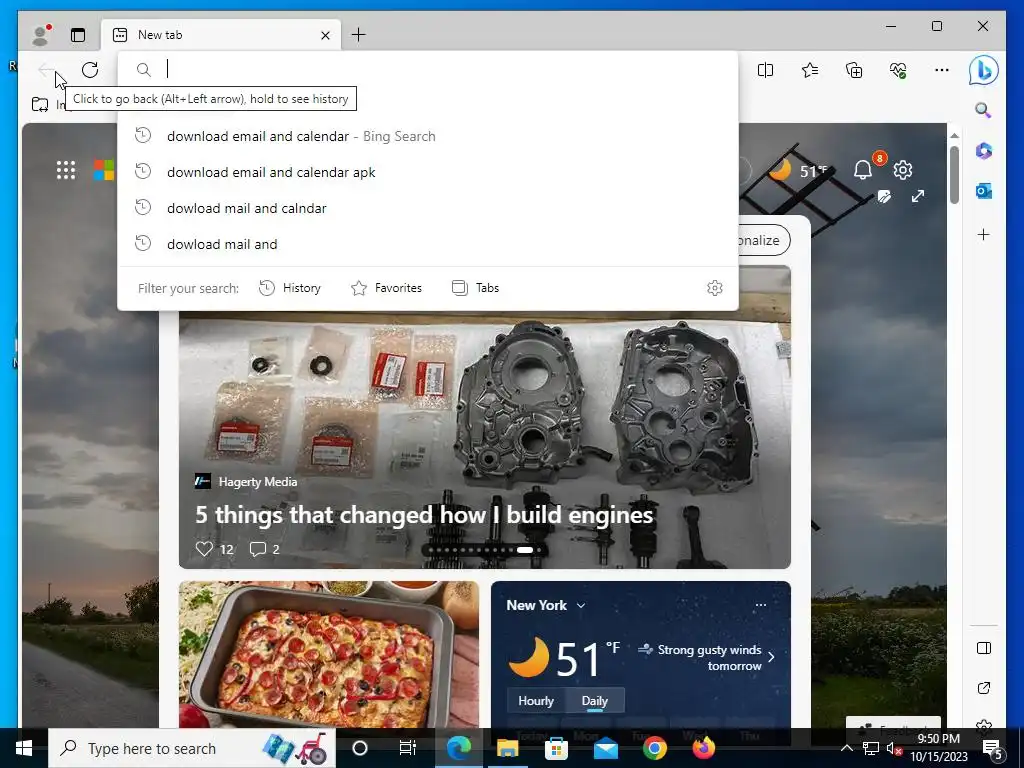The image size is (1024, 768).
Task: Open File Explorer from taskbar
Action: click(x=507, y=748)
